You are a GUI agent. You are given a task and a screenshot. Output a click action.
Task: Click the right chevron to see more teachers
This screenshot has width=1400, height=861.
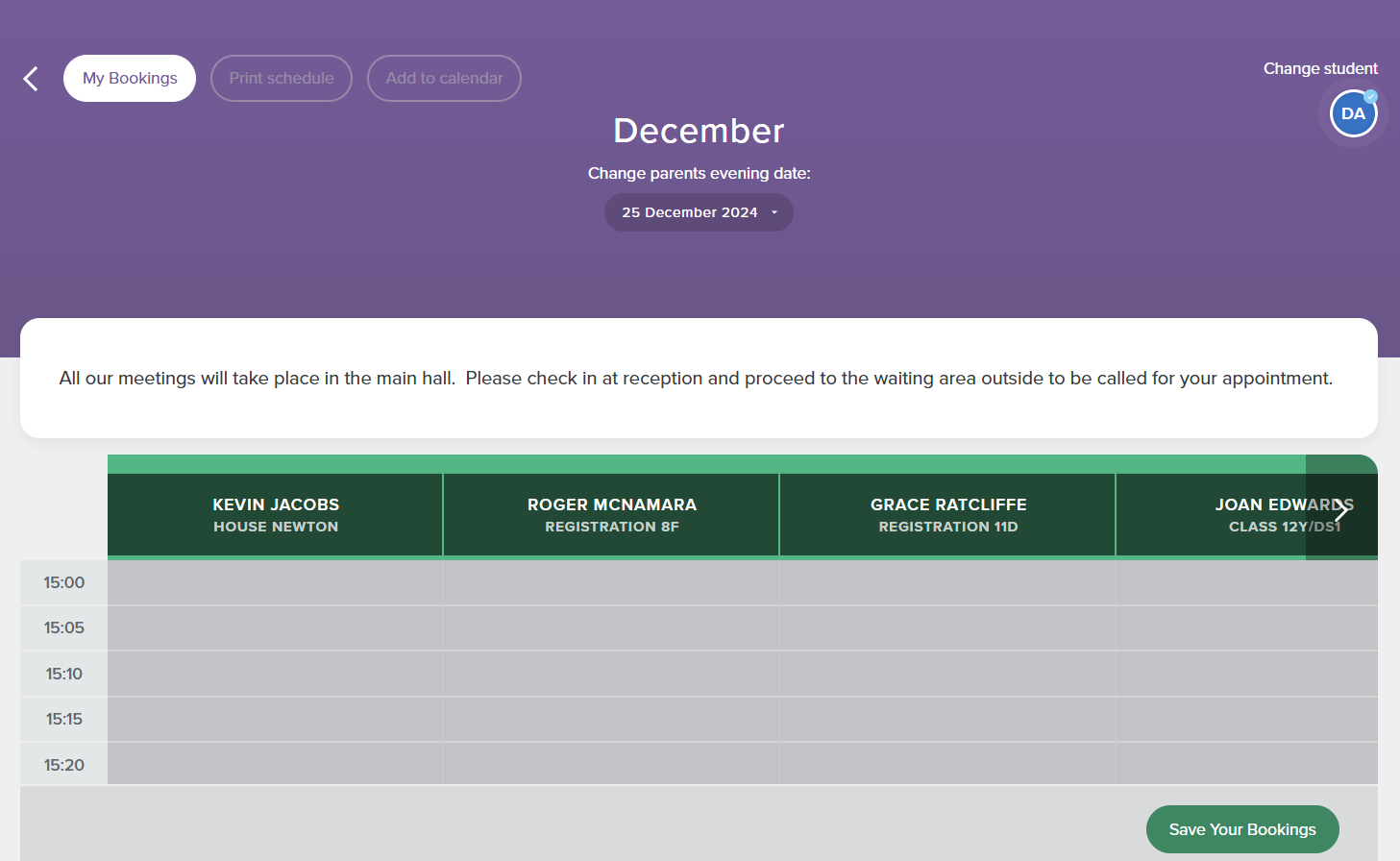tap(1341, 510)
